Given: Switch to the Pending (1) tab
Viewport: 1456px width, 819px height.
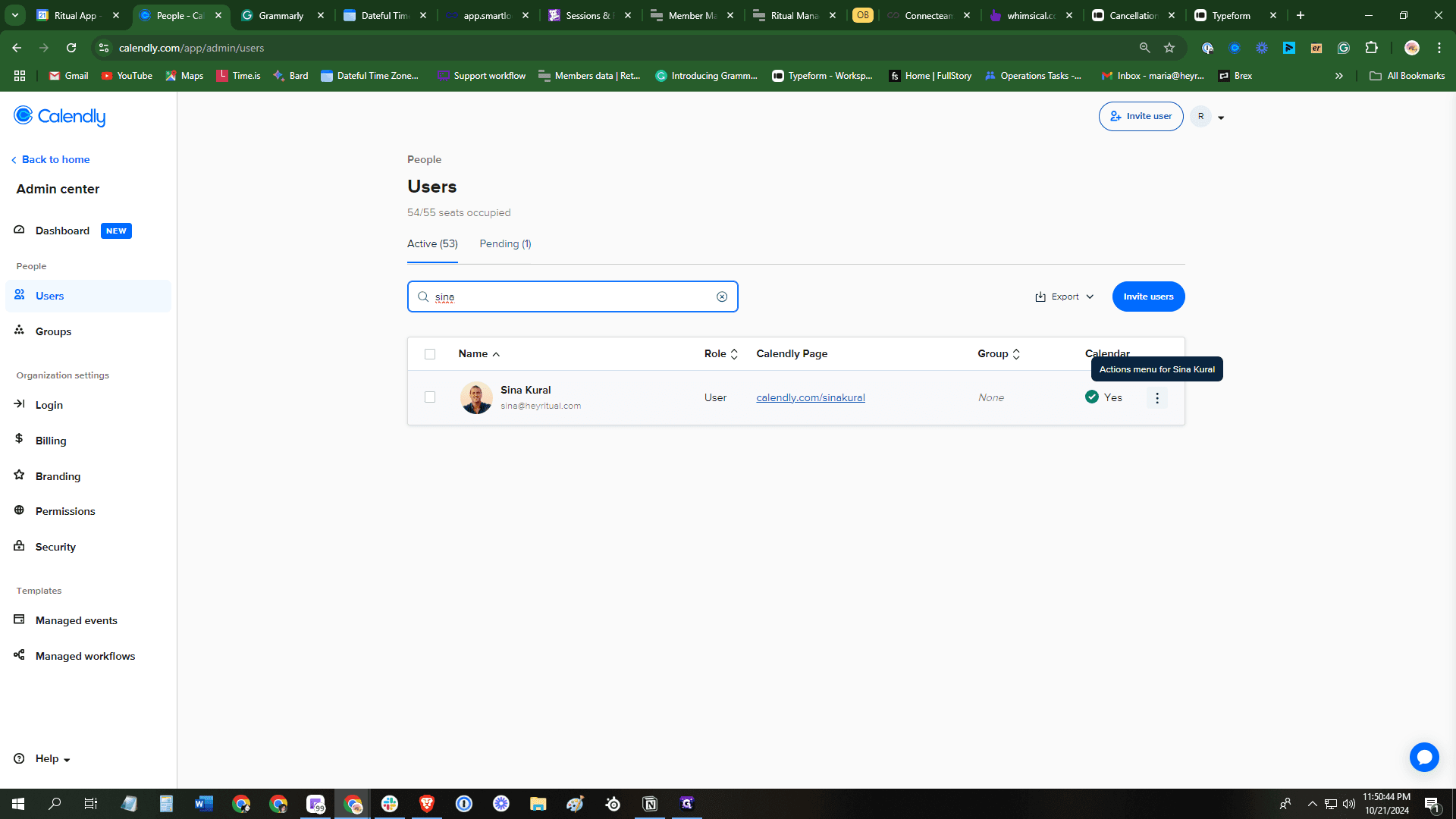Looking at the screenshot, I should [x=505, y=244].
